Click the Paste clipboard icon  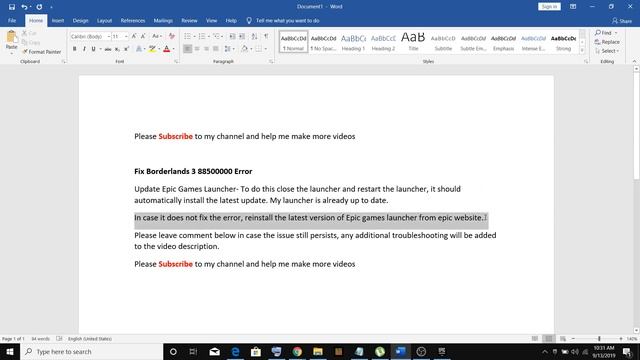coord(11,38)
